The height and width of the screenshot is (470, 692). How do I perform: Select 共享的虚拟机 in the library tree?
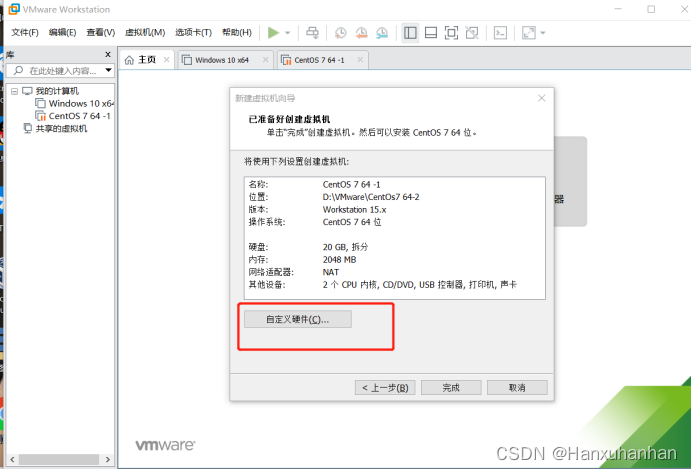point(61,128)
